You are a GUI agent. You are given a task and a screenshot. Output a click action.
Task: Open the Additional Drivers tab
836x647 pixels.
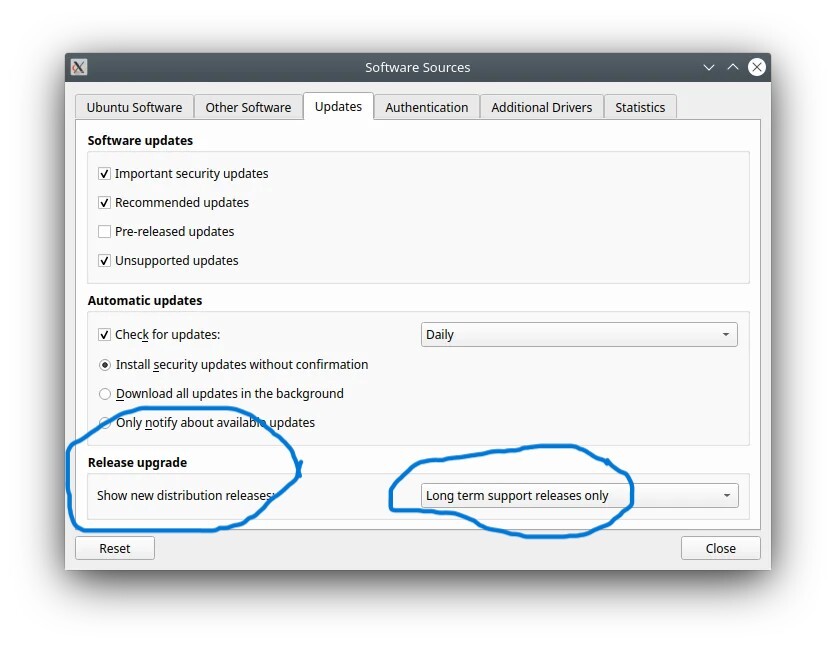coord(541,107)
